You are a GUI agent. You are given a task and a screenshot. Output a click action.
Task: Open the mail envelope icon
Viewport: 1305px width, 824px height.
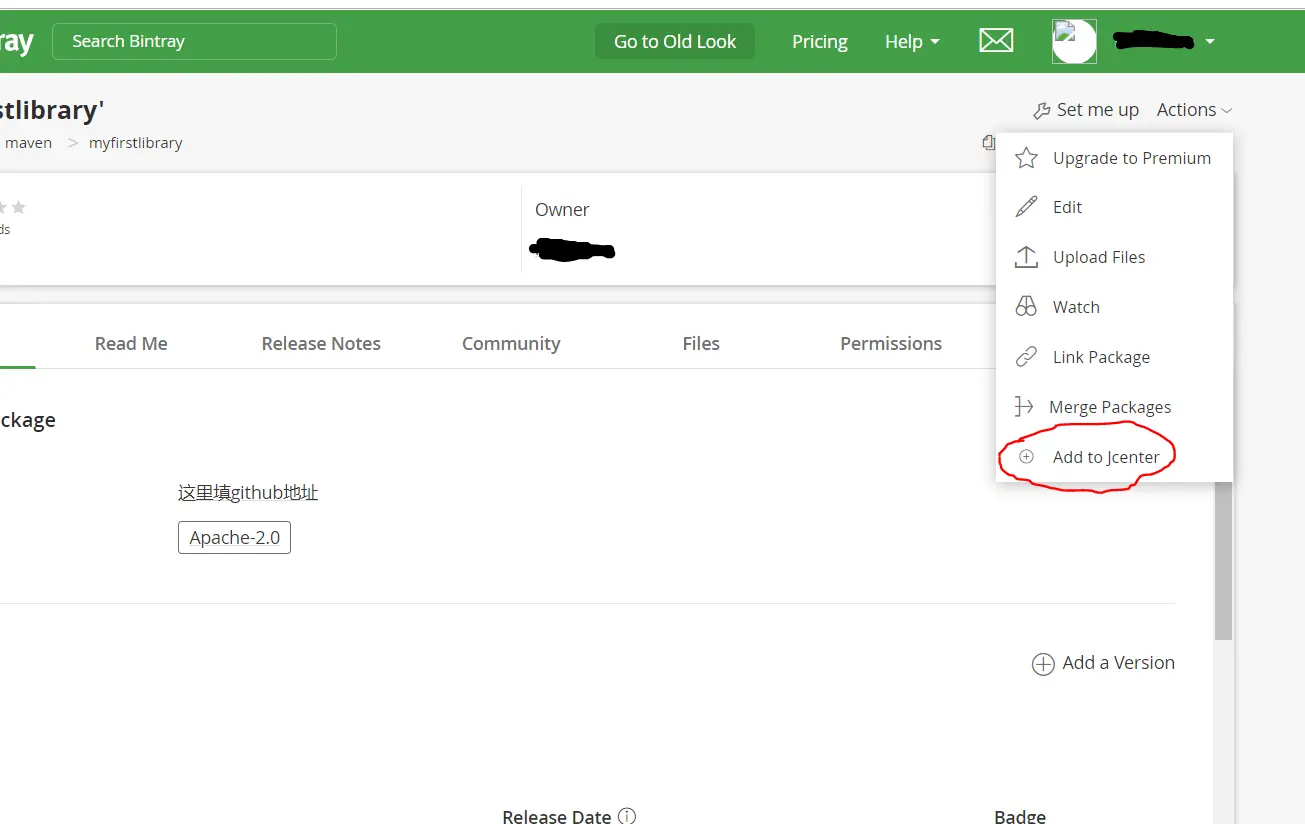point(995,41)
